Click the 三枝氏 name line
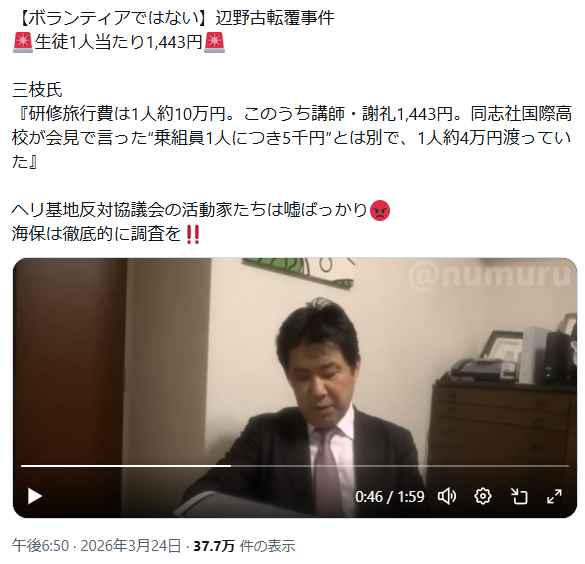585x564 pixels. (x=37, y=90)
